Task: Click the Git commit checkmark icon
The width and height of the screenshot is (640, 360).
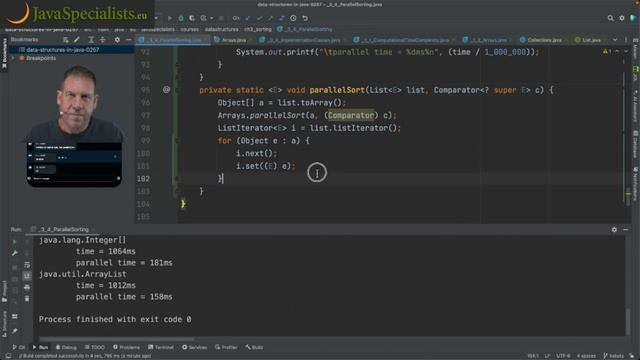Action: click(259, 18)
